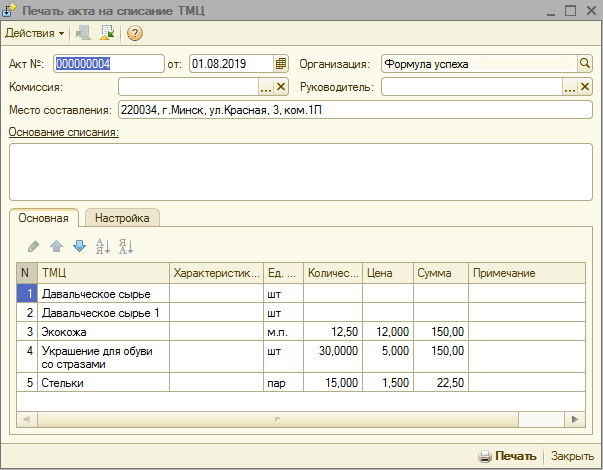603x470 pixels.
Task: Open the help icon in toolbar
Action: click(x=135, y=33)
